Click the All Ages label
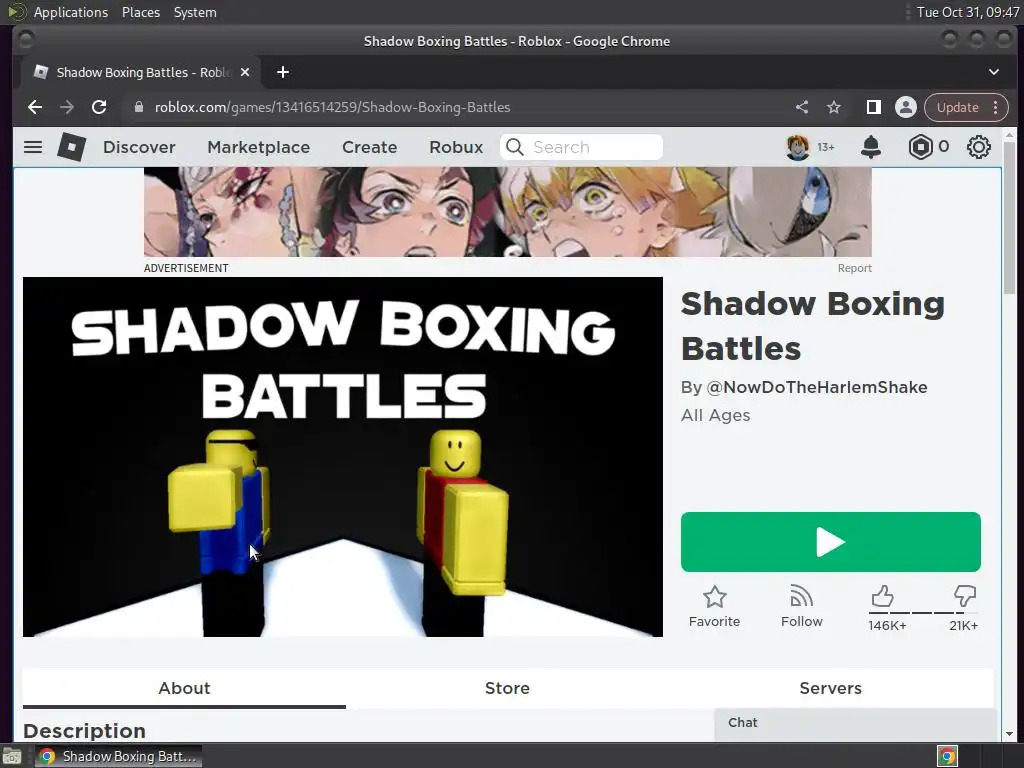Image resolution: width=1024 pixels, height=768 pixels. (716, 415)
